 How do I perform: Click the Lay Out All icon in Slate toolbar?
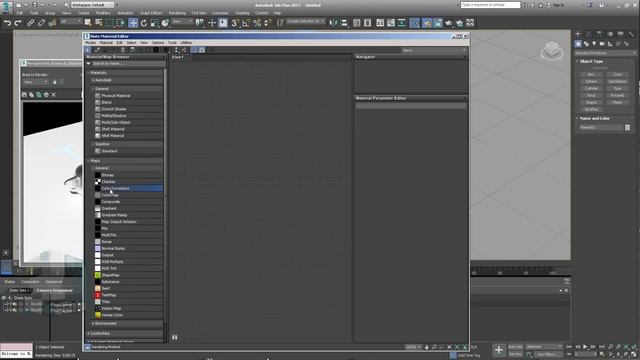pos(176,50)
